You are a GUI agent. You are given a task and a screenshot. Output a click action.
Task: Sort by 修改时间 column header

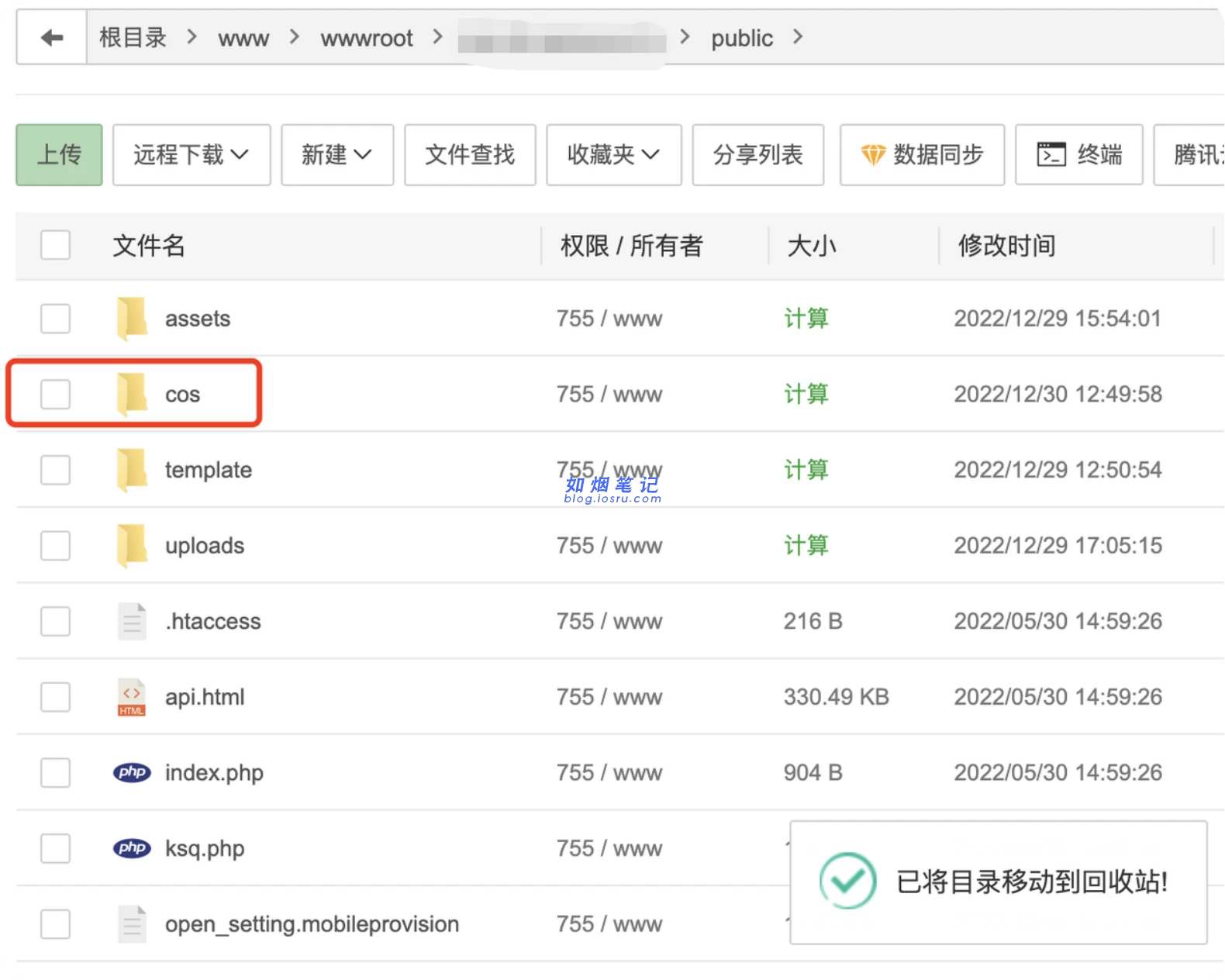pos(1006,246)
